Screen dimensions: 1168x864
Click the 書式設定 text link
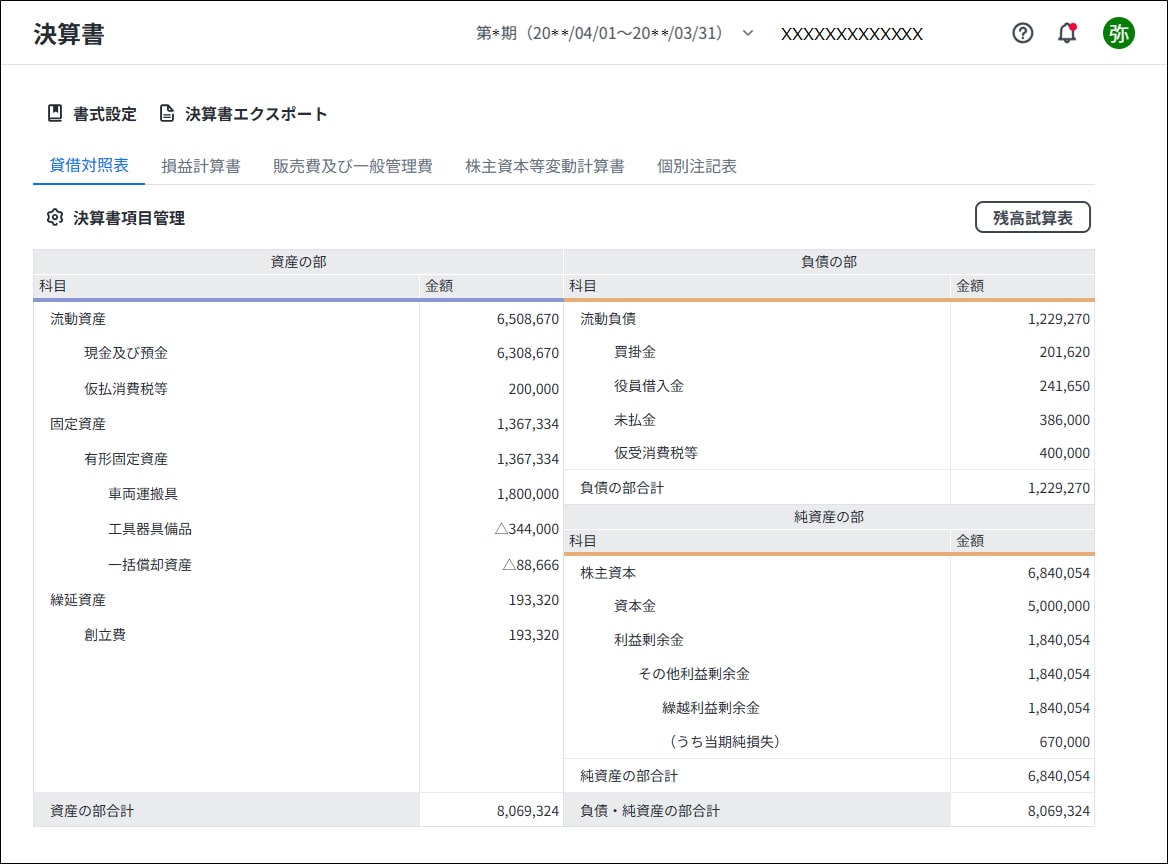pos(105,114)
